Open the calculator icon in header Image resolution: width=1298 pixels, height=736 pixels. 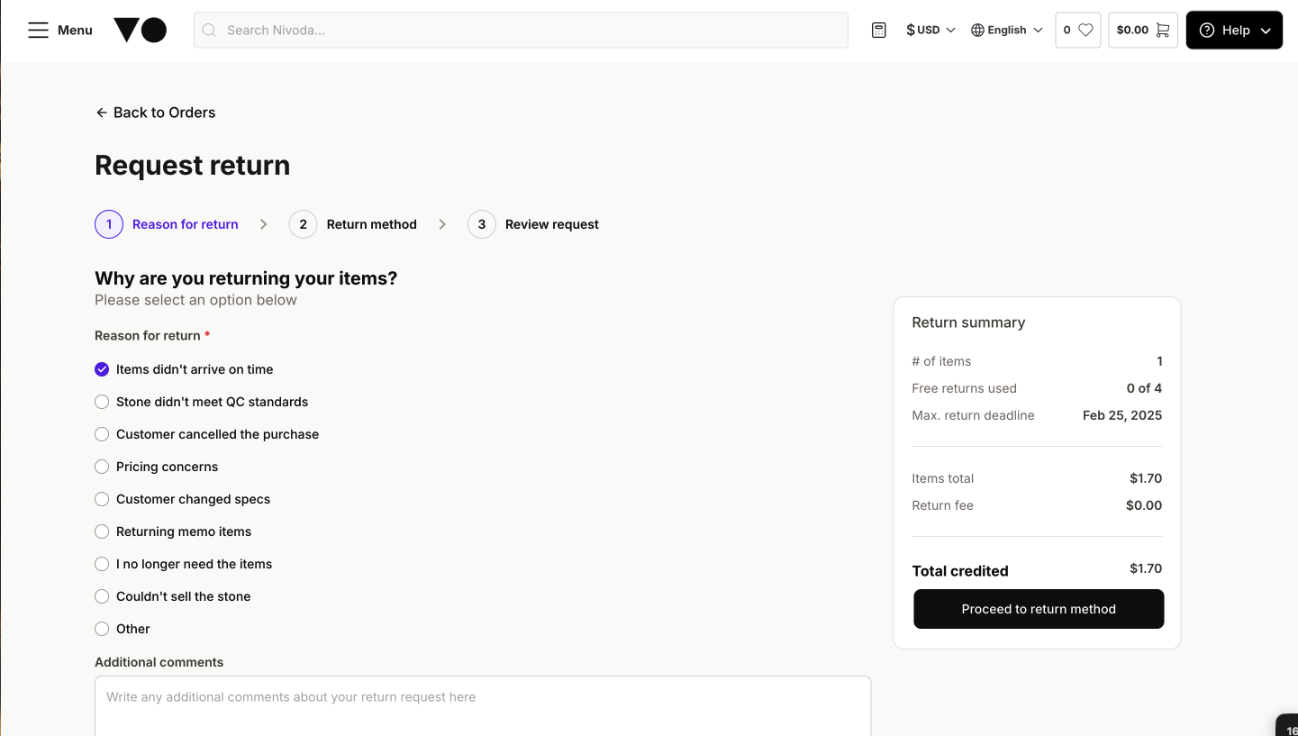click(879, 30)
